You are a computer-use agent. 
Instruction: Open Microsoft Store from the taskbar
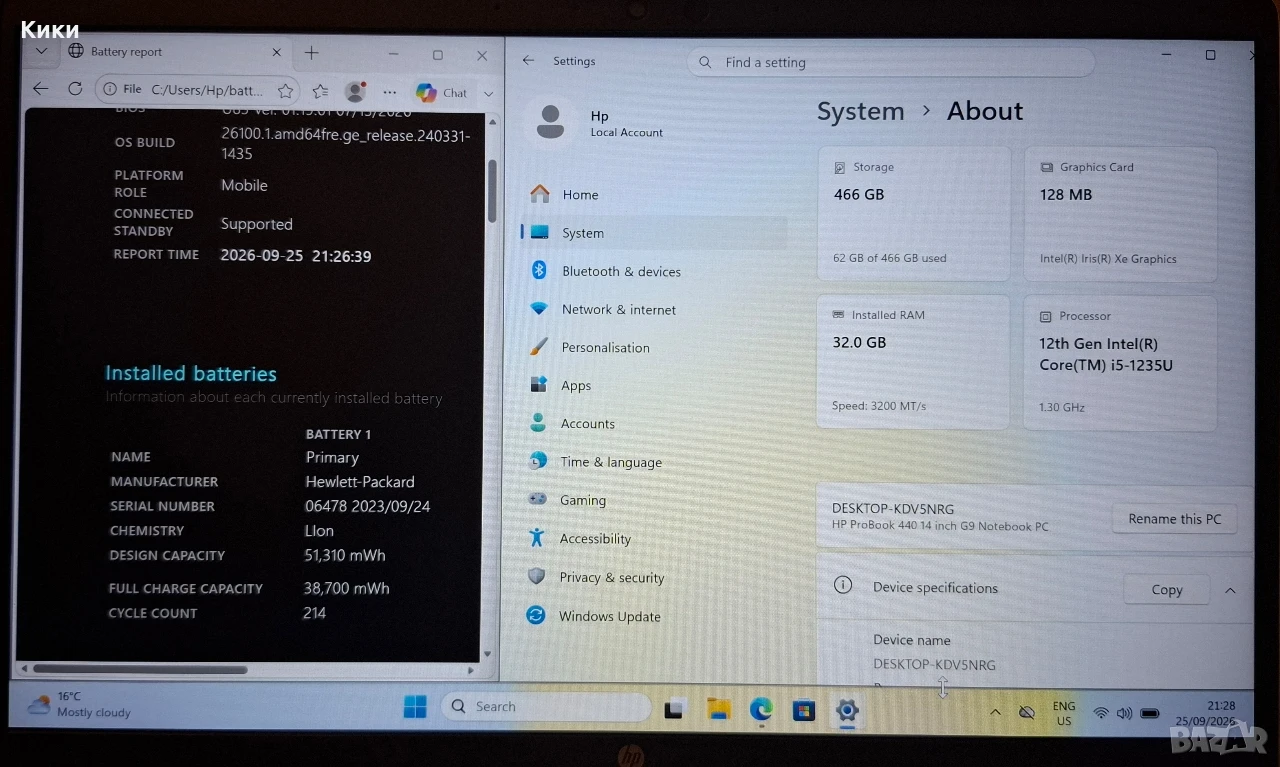pos(803,710)
